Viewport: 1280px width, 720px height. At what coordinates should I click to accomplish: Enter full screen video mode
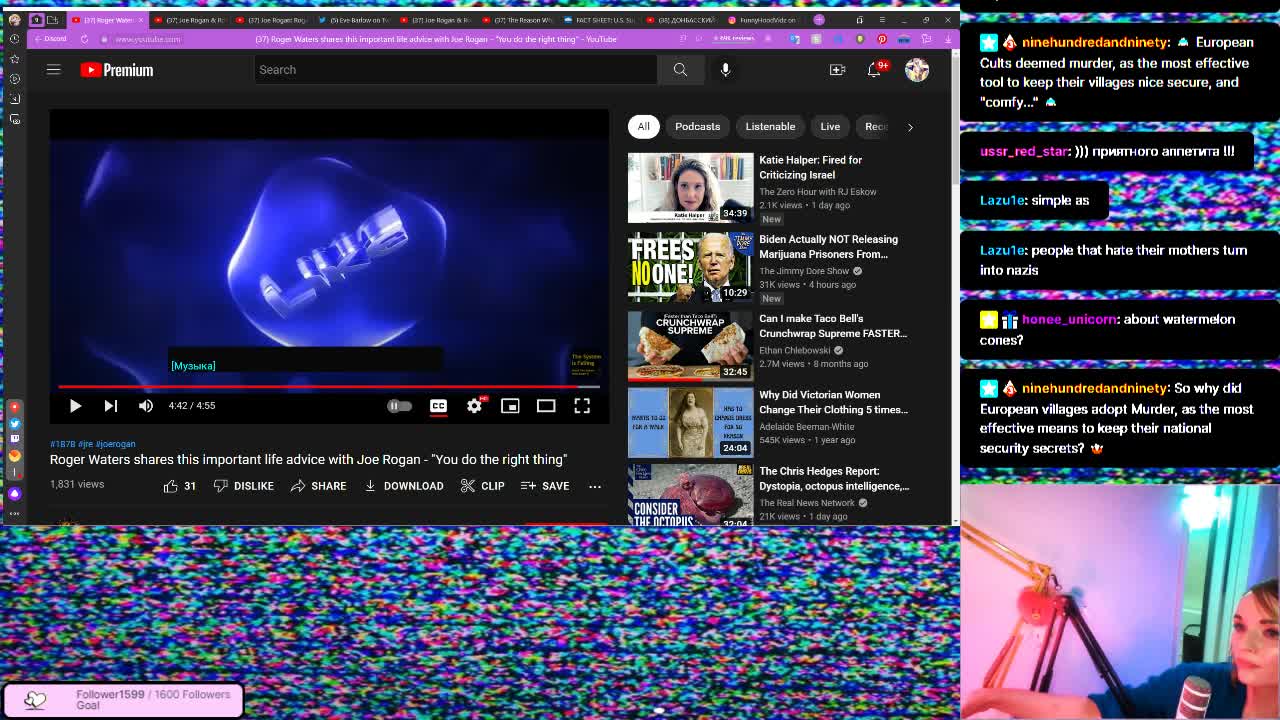click(x=582, y=406)
